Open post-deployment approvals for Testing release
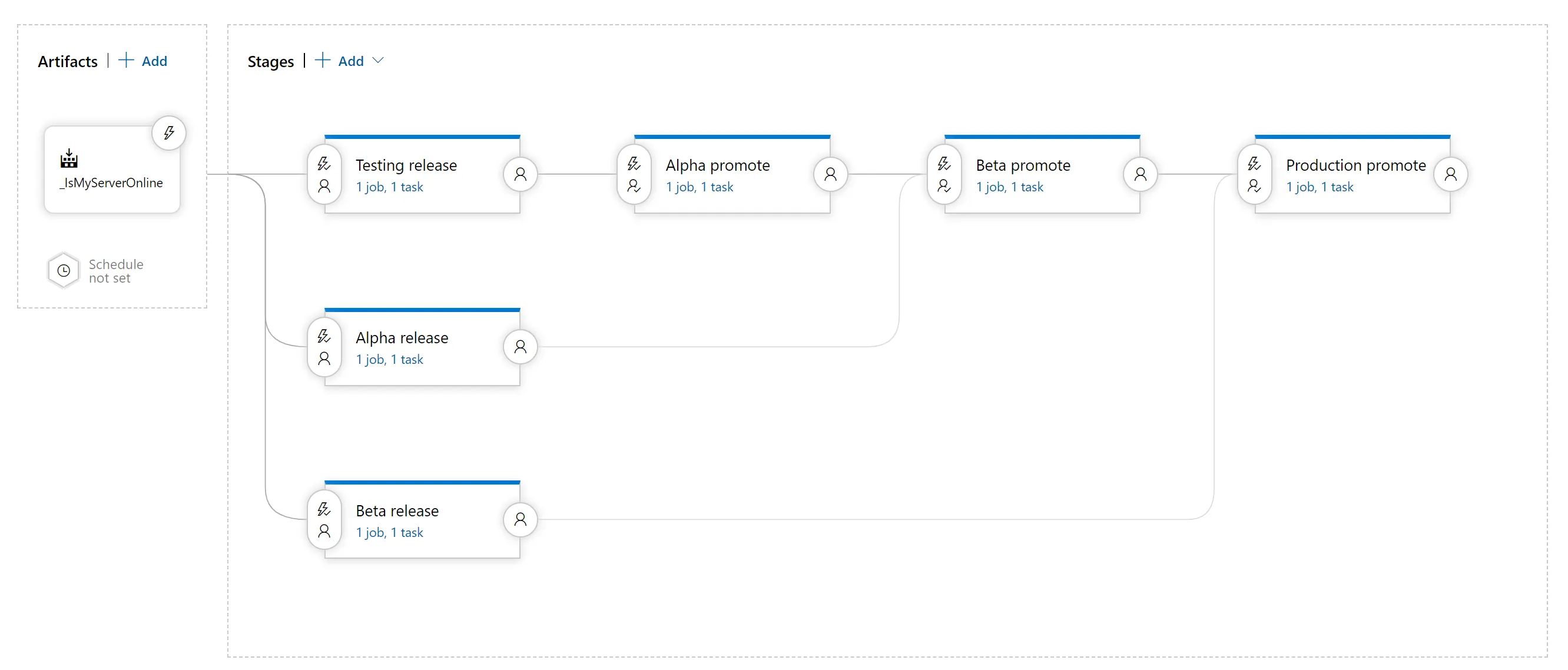The width and height of the screenshot is (1568, 670). 520,175
